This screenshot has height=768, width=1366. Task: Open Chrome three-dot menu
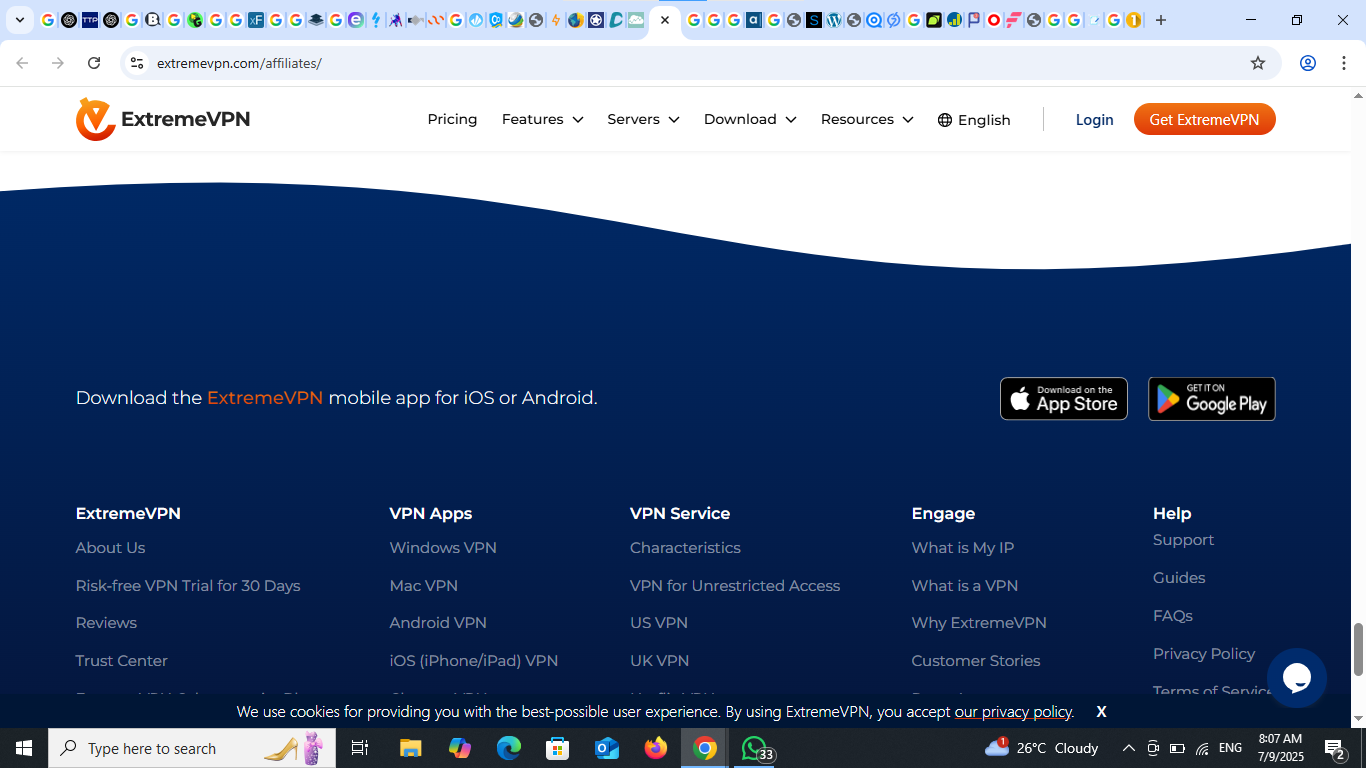pos(1342,63)
